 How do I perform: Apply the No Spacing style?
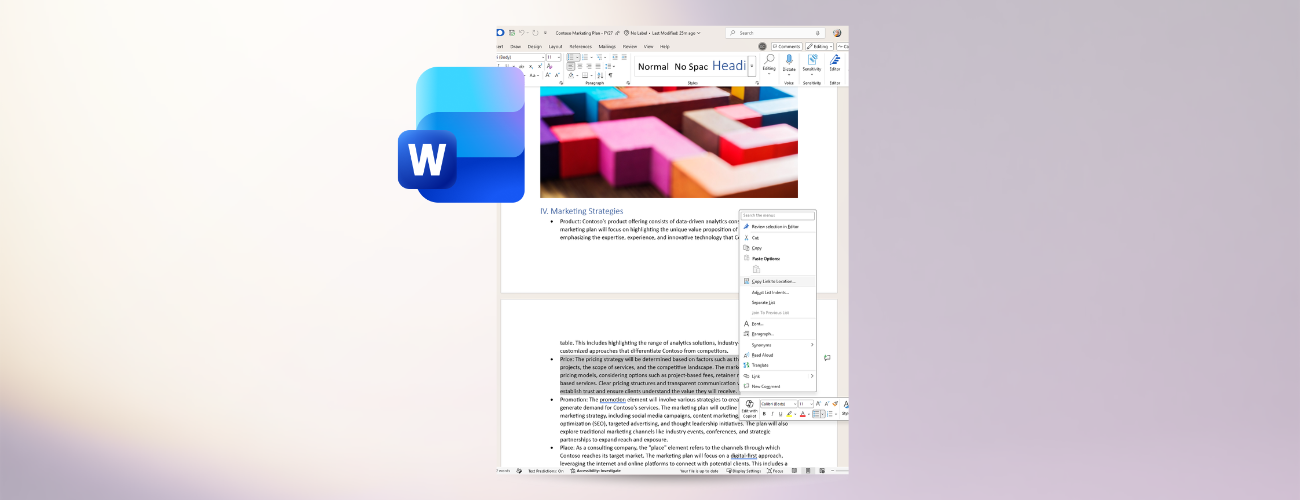coord(691,67)
